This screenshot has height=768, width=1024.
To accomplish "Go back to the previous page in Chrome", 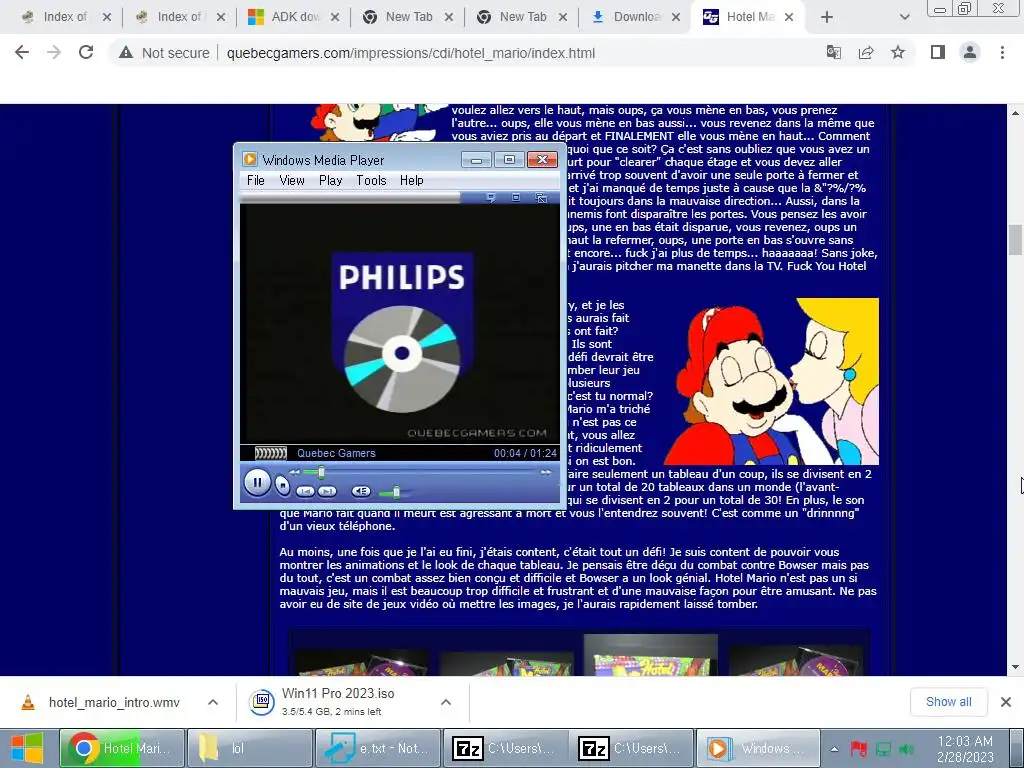I will [x=22, y=52].
